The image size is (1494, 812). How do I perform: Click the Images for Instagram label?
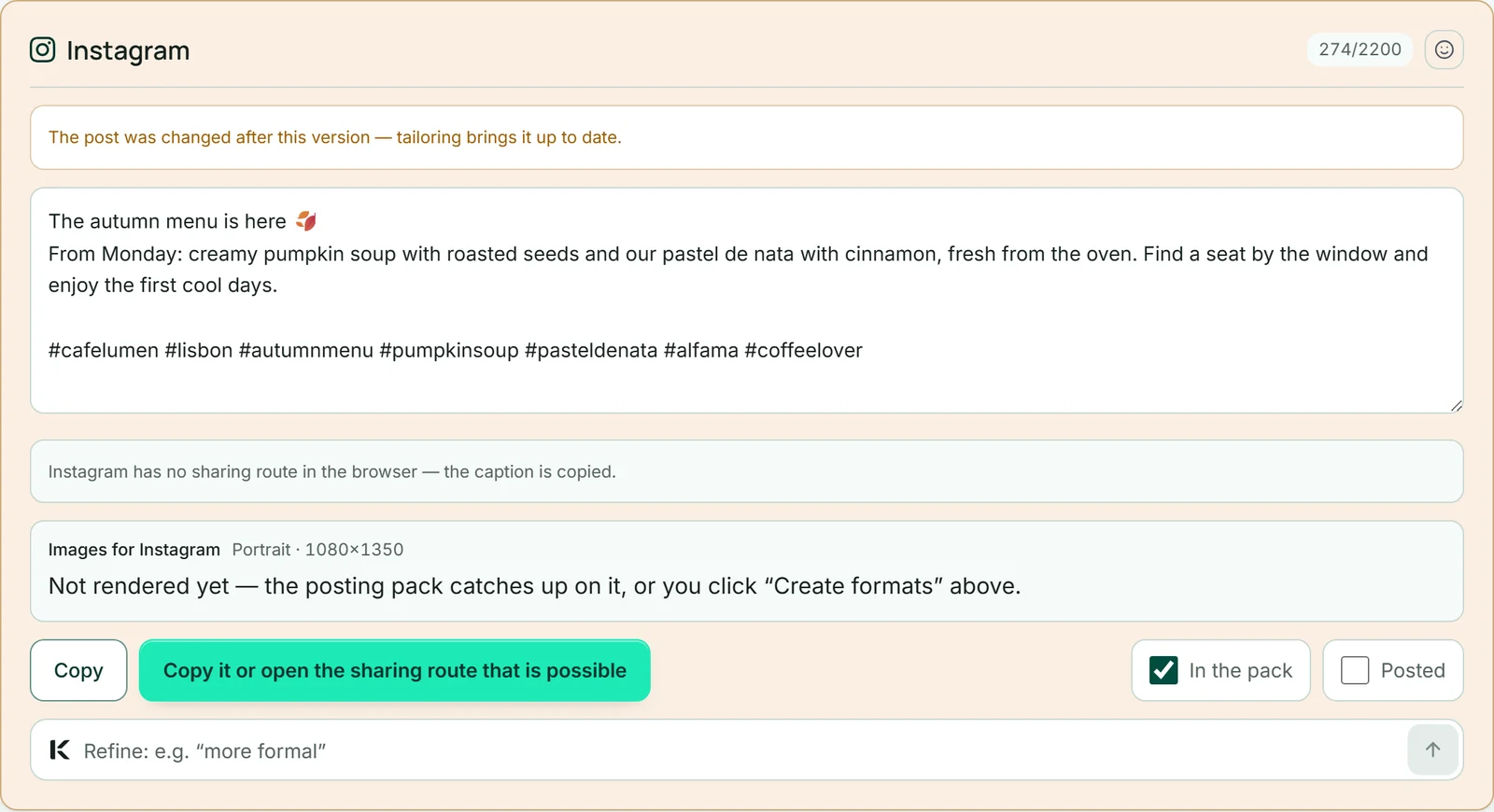[134, 550]
